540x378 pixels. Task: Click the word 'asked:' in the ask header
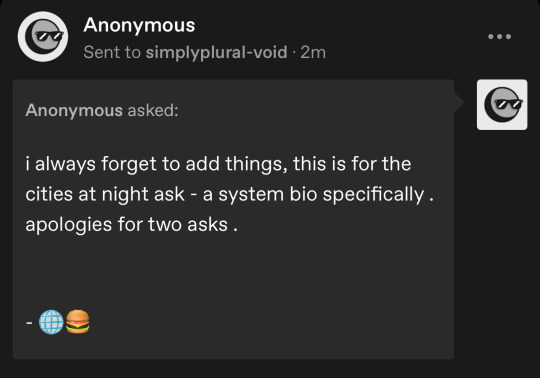[x=153, y=111]
